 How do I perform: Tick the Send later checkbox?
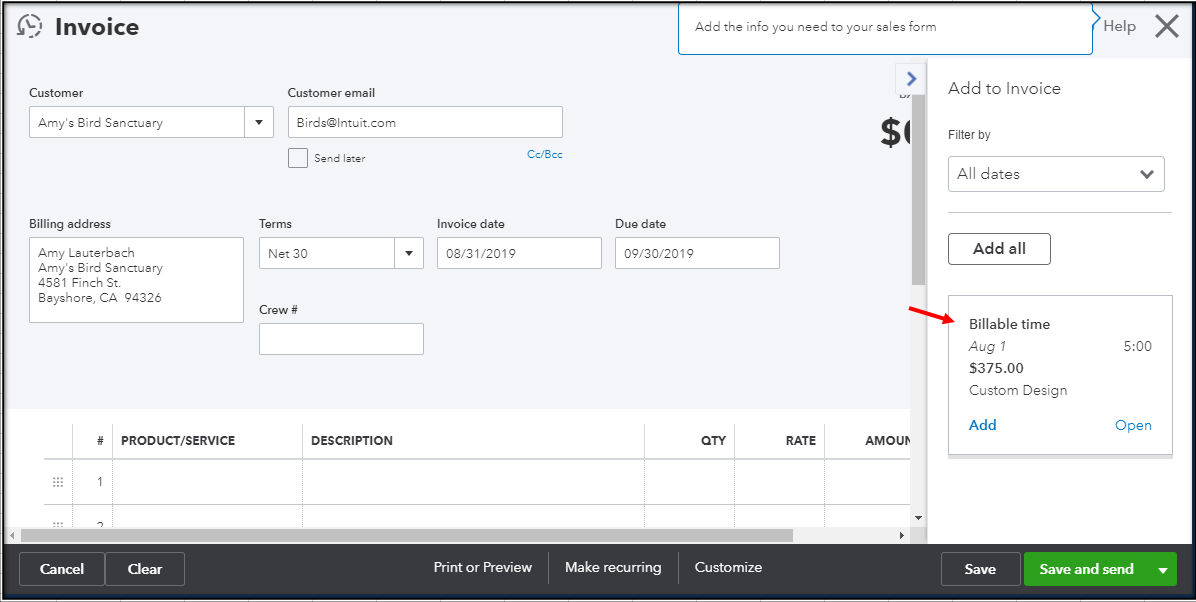coord(298,158)
